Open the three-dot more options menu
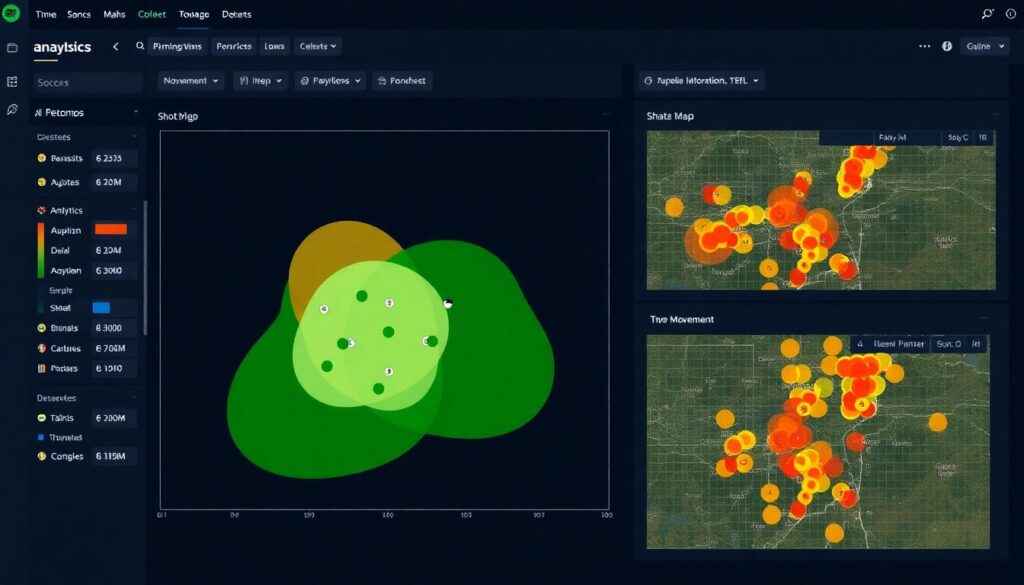The image size is (1024, 585). click(924, 46)
